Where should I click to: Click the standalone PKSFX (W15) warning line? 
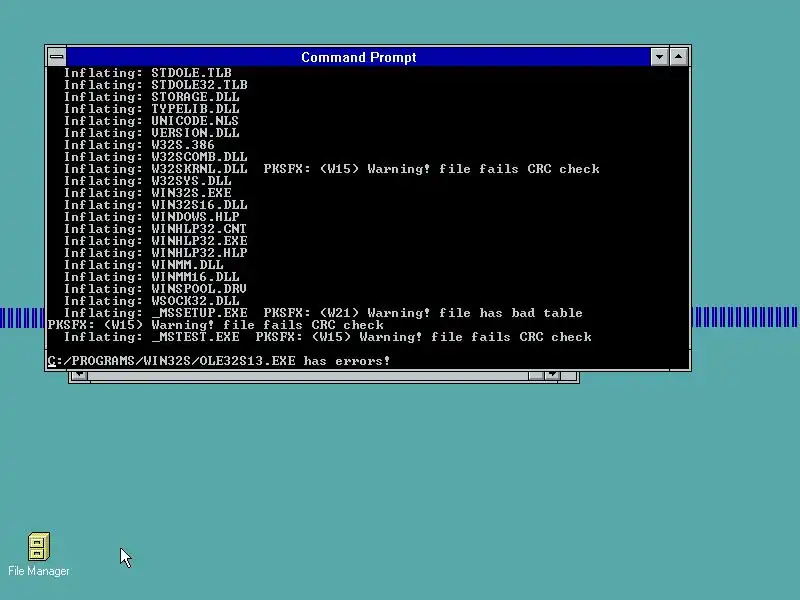coord(215,325)
